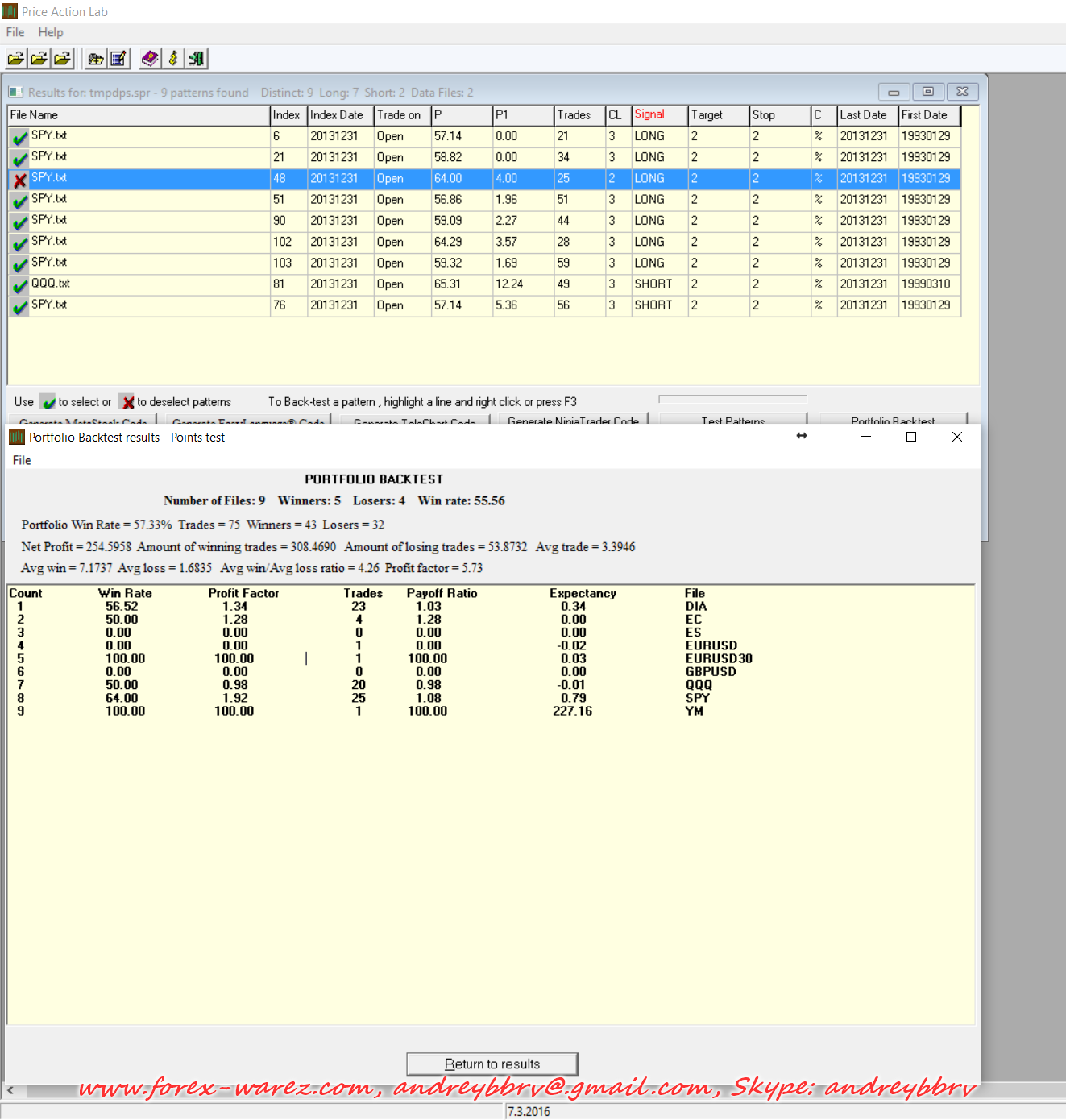Image resolution: width=1066 pixels, height=1120 pixels.
Task: Click the green exit door toolbar icon
Action: click(x=196, y=59)
